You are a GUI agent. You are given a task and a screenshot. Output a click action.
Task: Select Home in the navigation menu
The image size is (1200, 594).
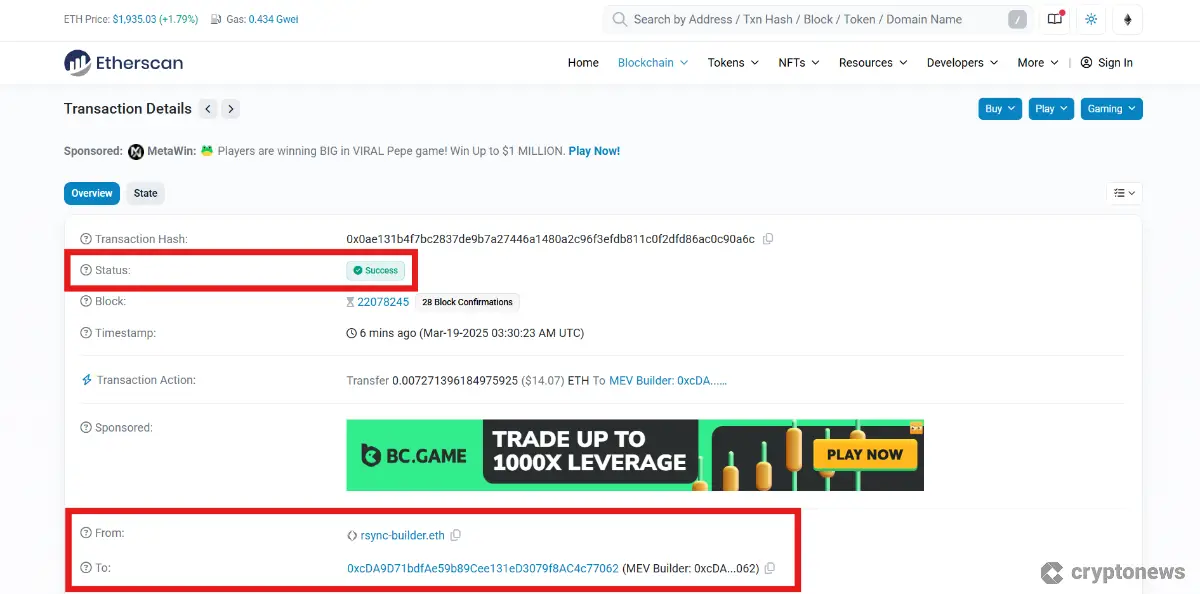pyautogui.click(x=583, y=62)
